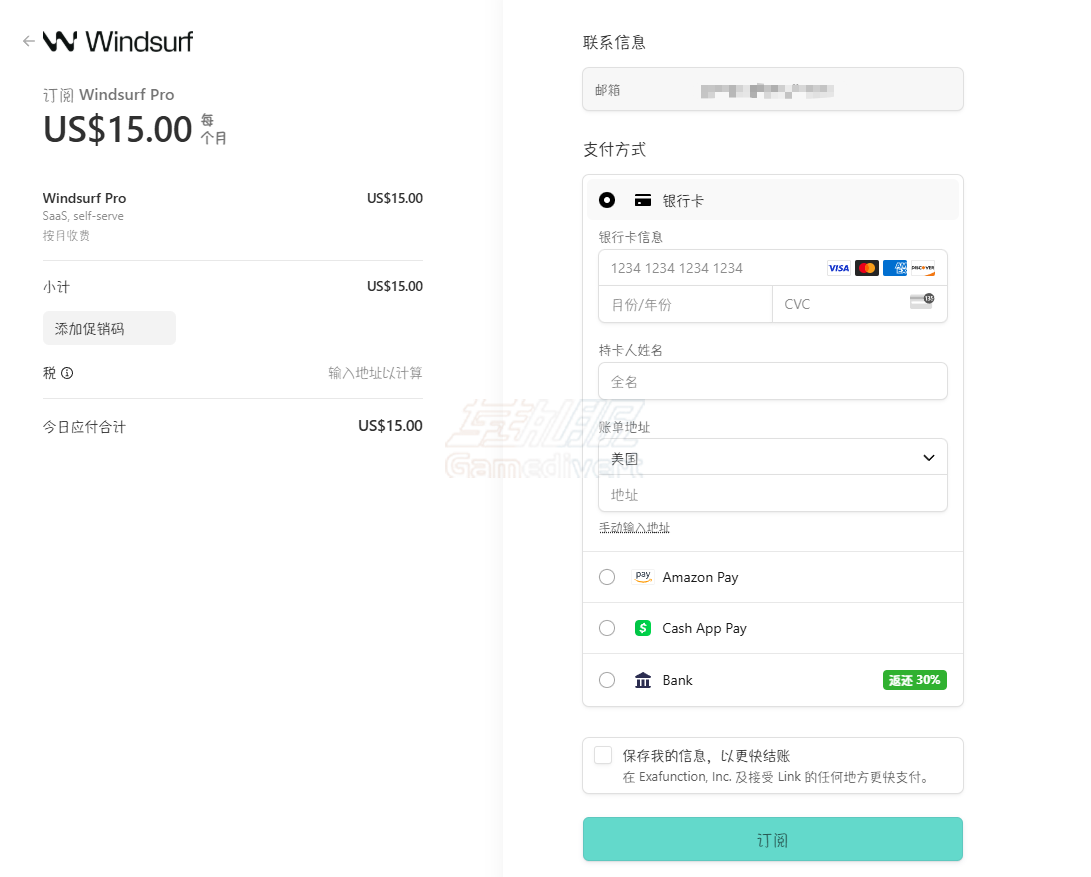Focus the 月份/年份 expiry field
Screen dimensions: 1091x877
pos(685,304)
